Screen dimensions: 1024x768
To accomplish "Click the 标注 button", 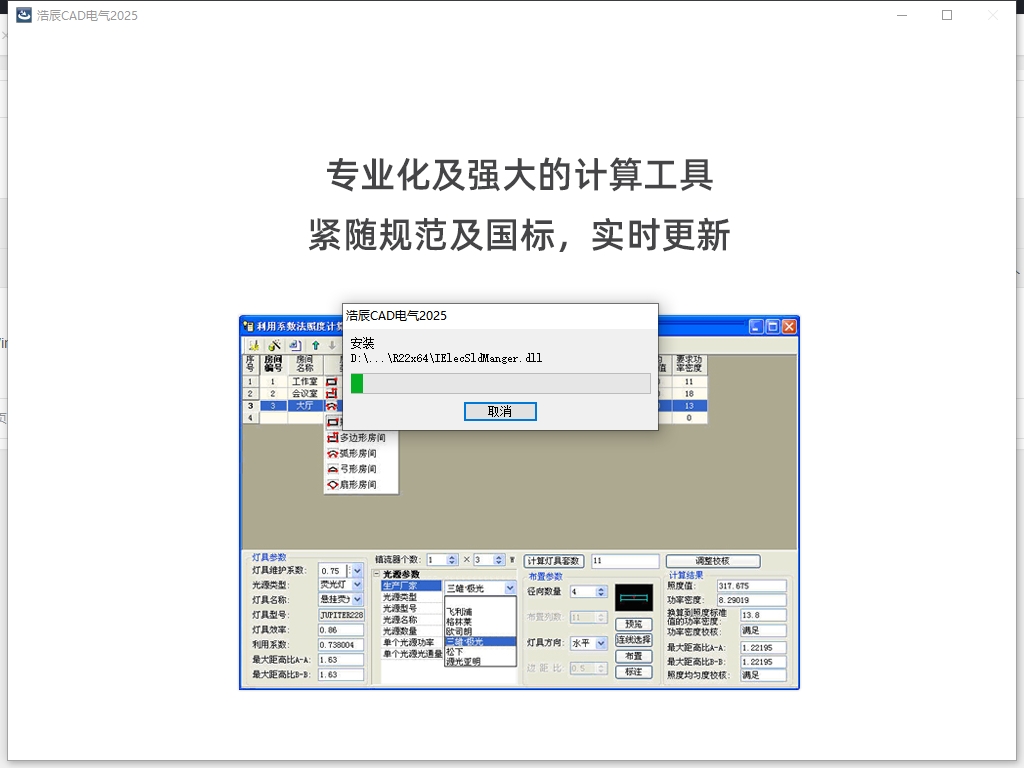I will 633,671.
